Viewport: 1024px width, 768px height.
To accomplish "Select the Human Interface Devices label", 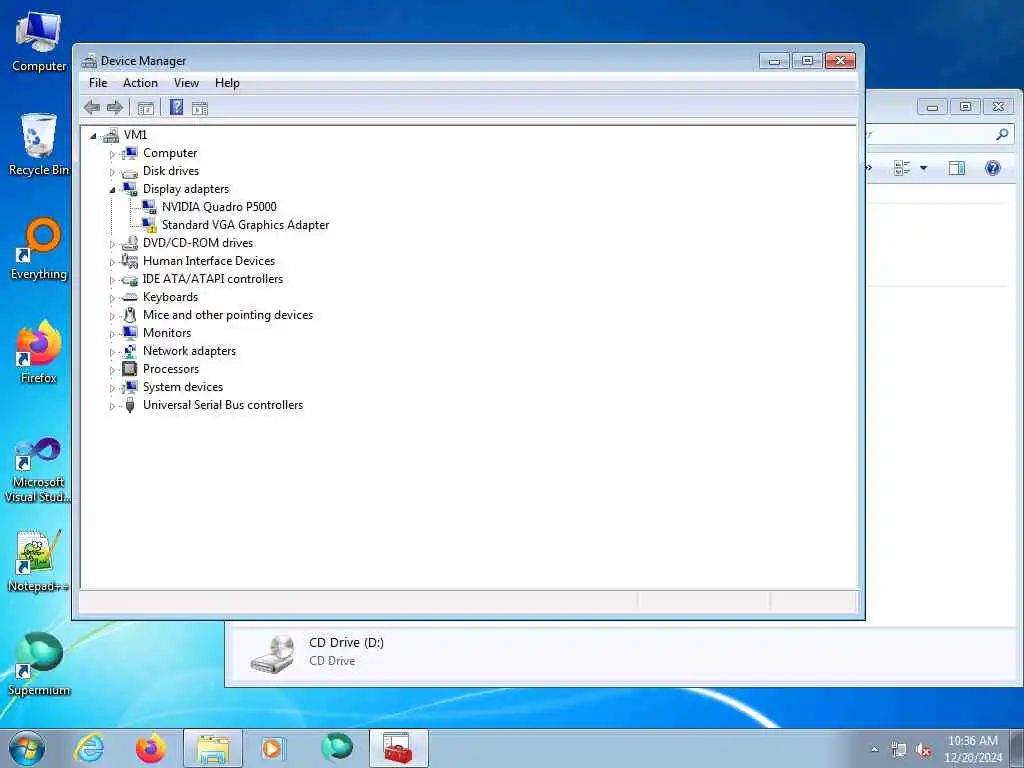I will [x=209, y=261].
